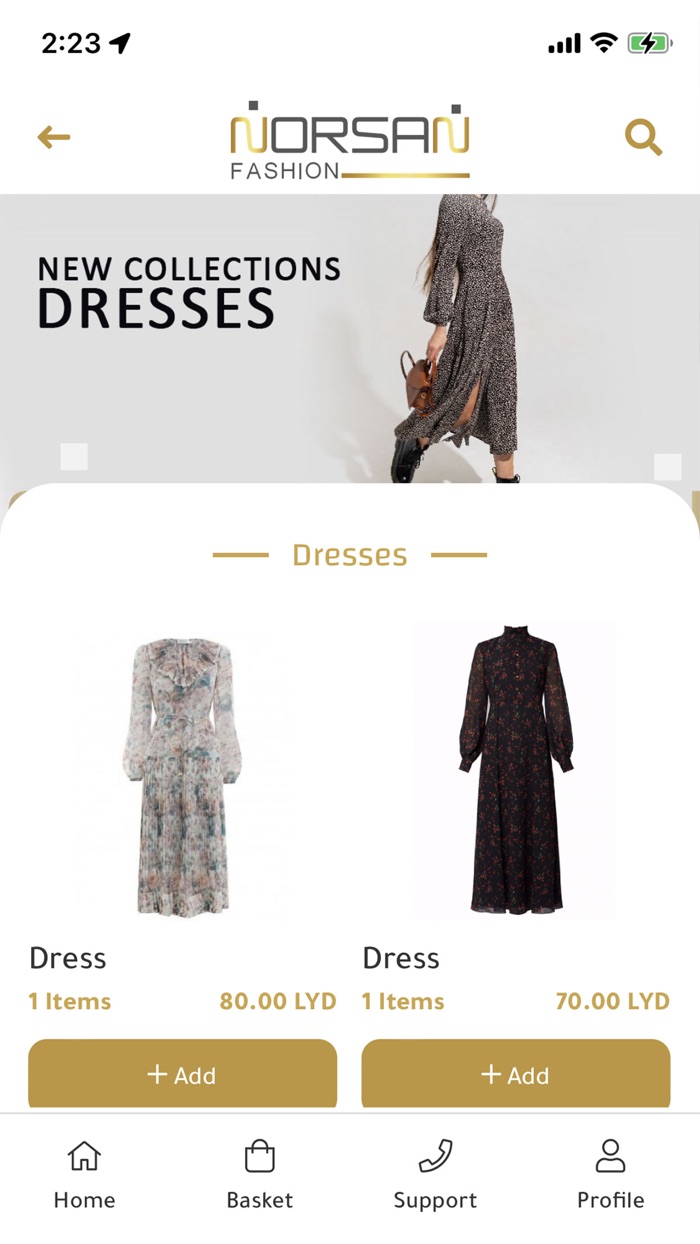Select the left banner slide indicator square

tap(74, 457)
